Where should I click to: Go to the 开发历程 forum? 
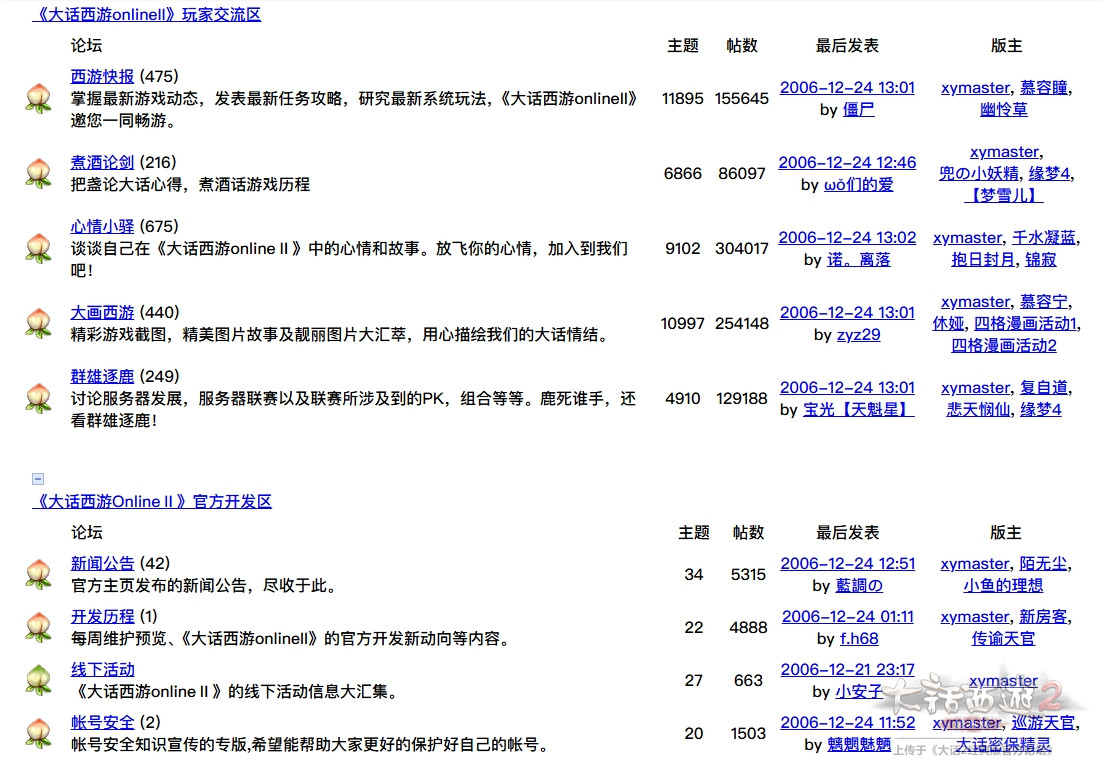pos(102,616)
